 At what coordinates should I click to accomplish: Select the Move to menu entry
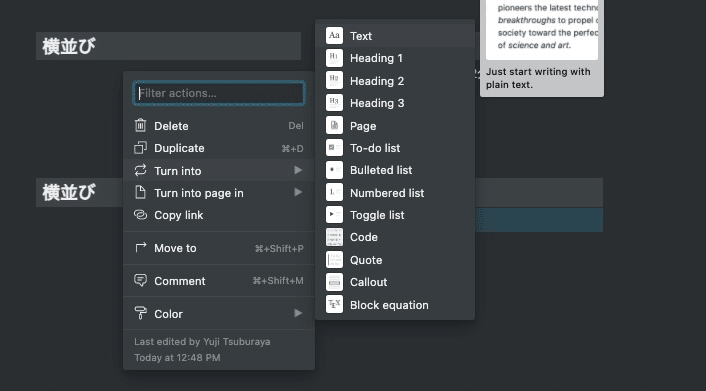coord(219,248)
